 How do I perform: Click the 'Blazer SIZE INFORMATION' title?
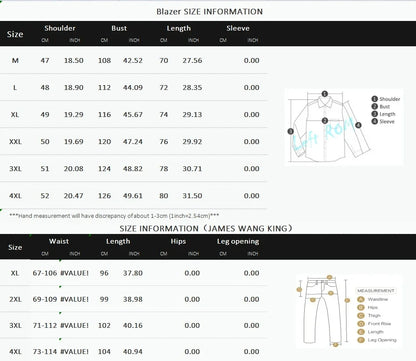209,12
